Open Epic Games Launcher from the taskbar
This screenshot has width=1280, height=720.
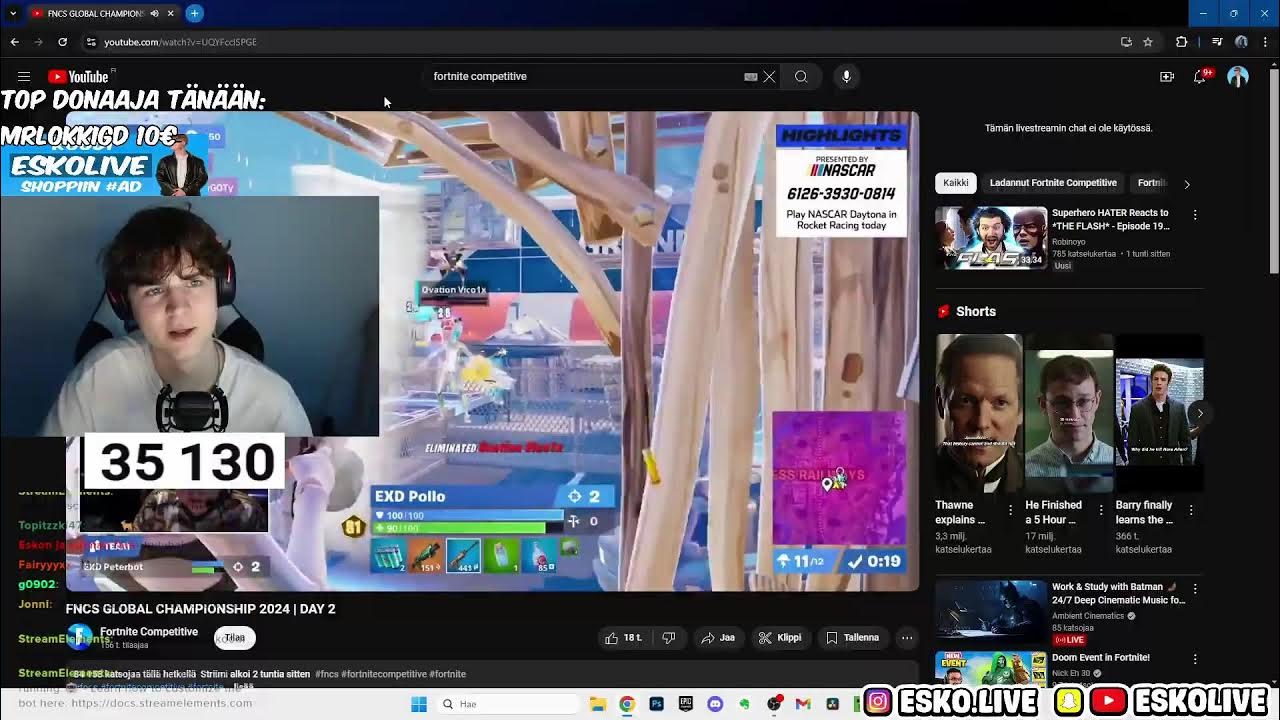[686, 704]
